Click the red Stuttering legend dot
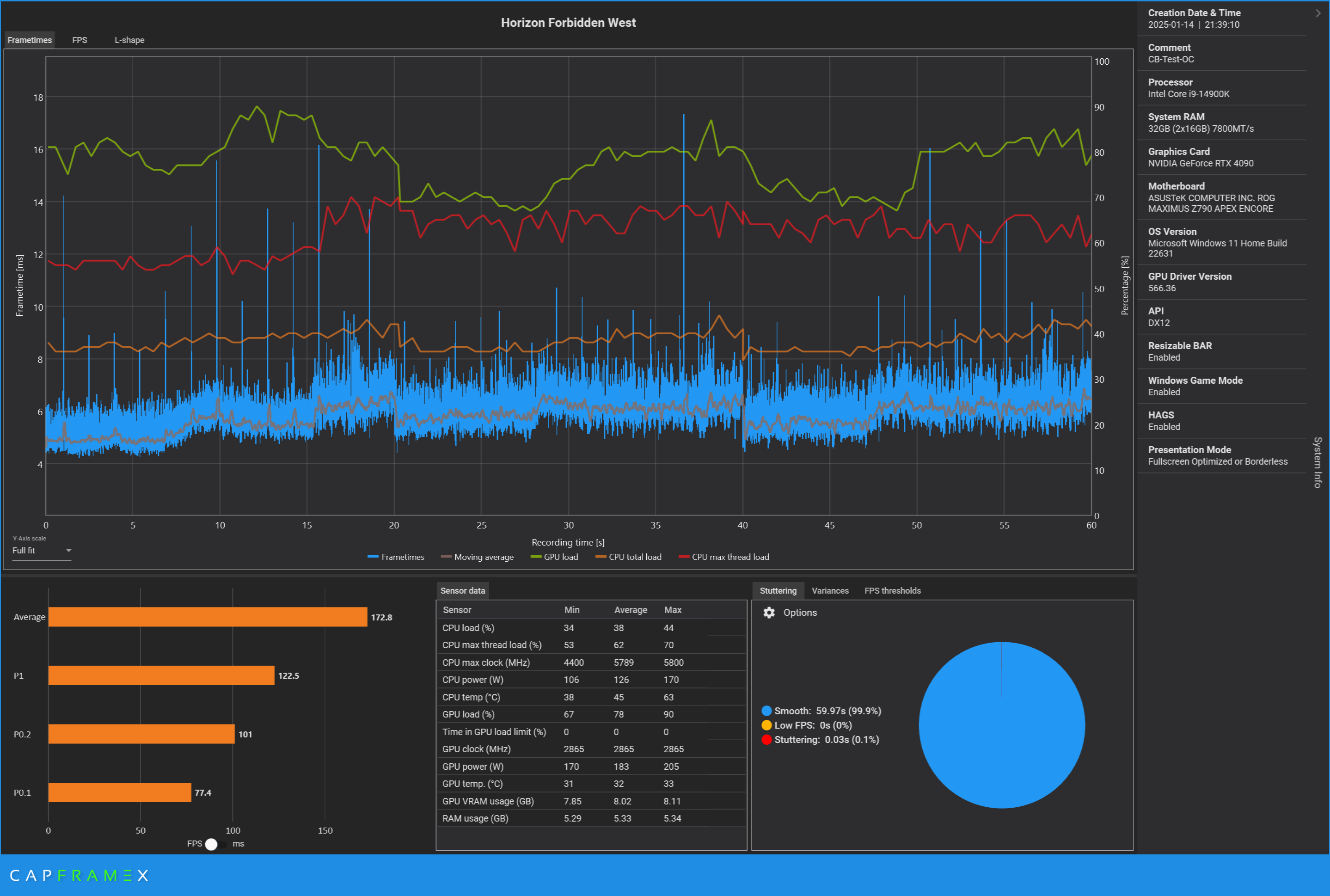This screenshot has height=896, width=1330. (766, 740)
